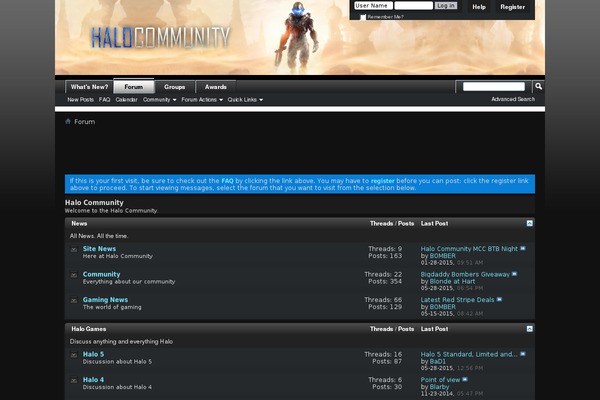Click the 'Posts: 163' text

pos(385,256)
